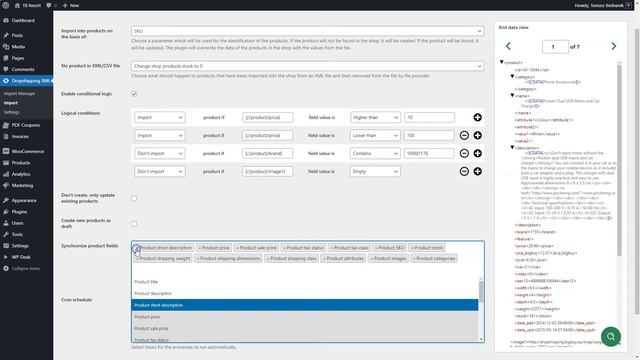Remove Product categories tag from fields
640x360 pixels.
(414, 259)
